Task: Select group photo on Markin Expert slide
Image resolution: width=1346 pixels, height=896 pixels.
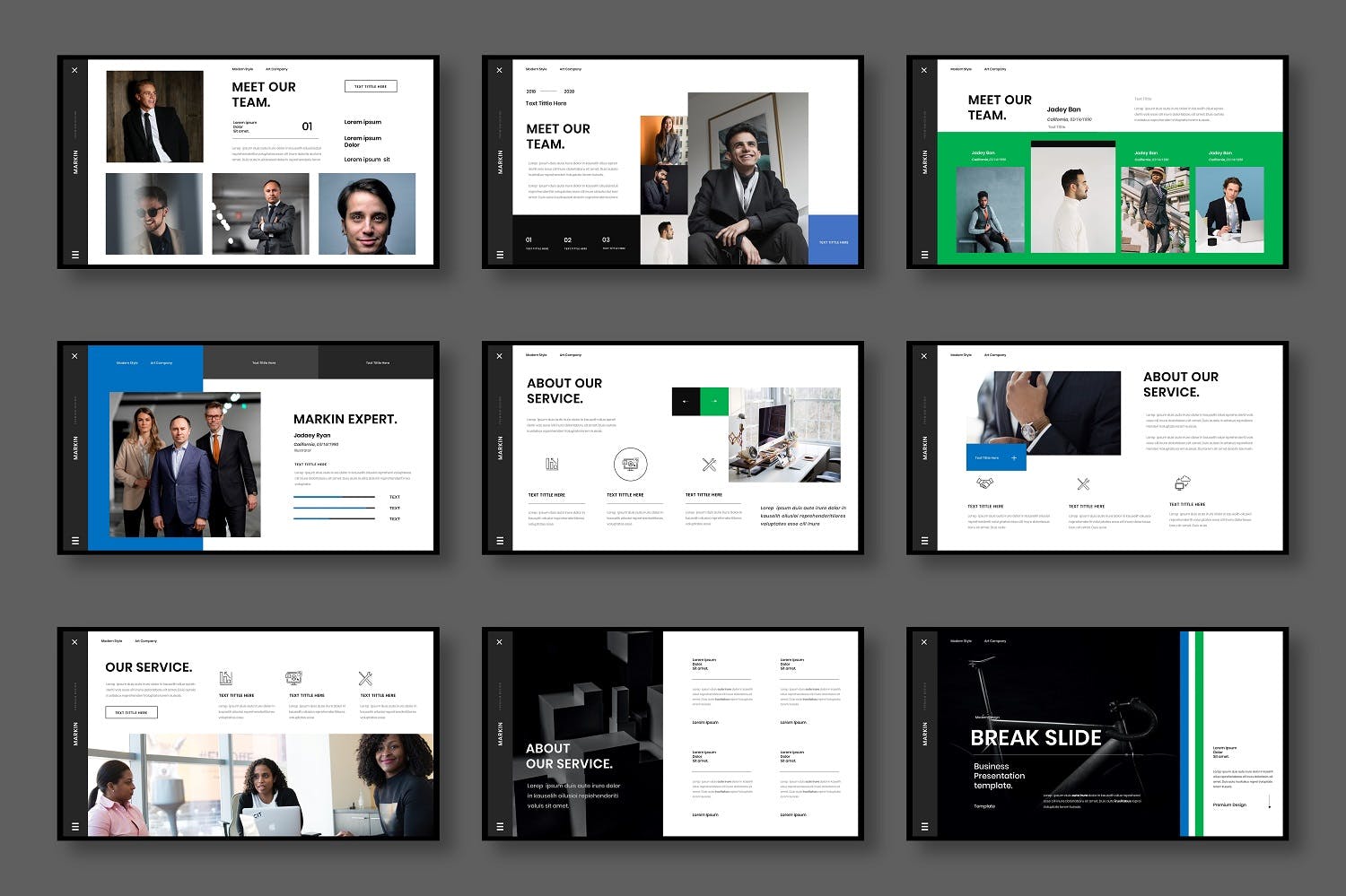Action: pyautogui.click(x=185, y=465)
